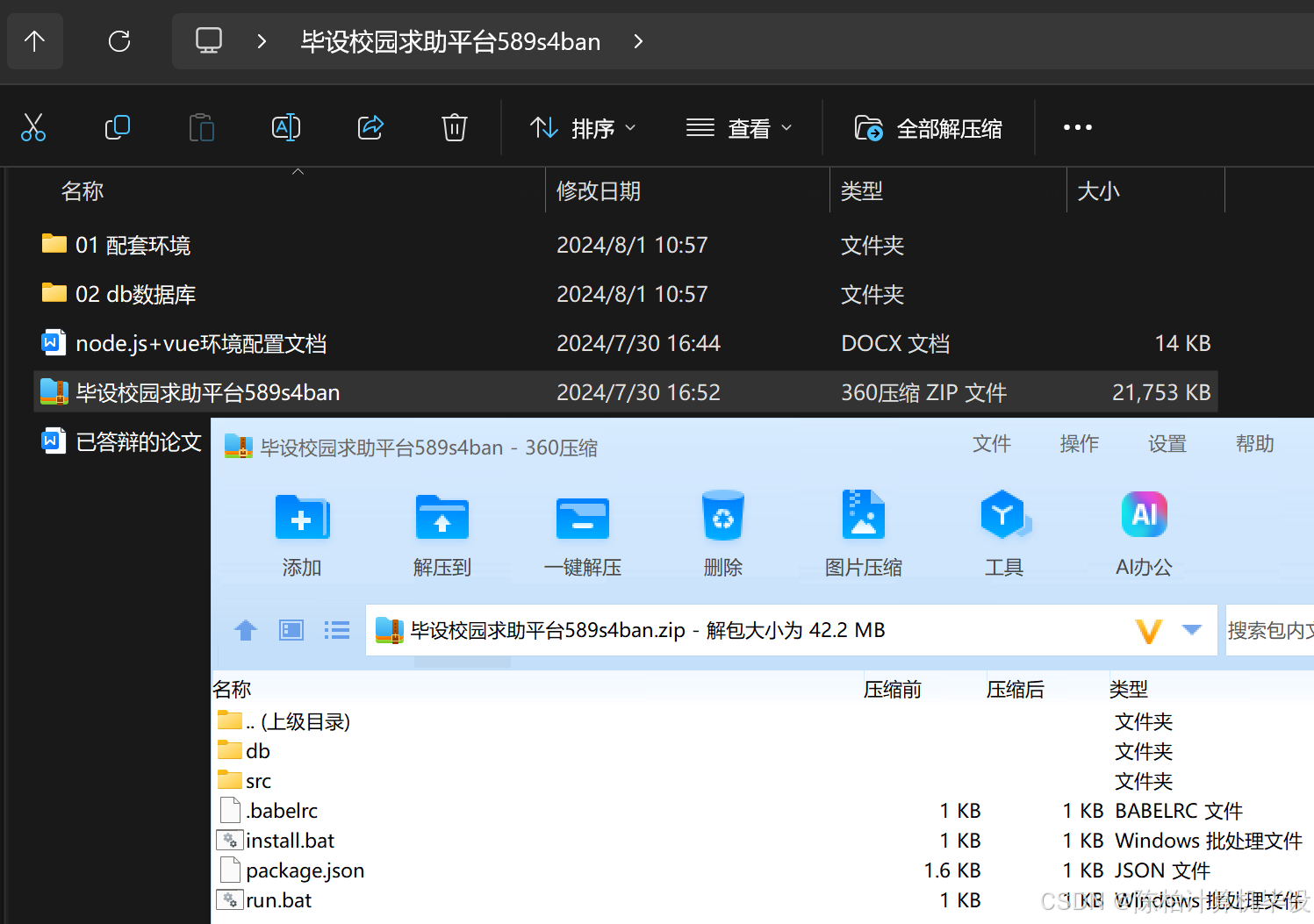Open the three-dots more options menu
Image resolution: width=1314 pixels, height=924 pixels.
coord(1078,128)
